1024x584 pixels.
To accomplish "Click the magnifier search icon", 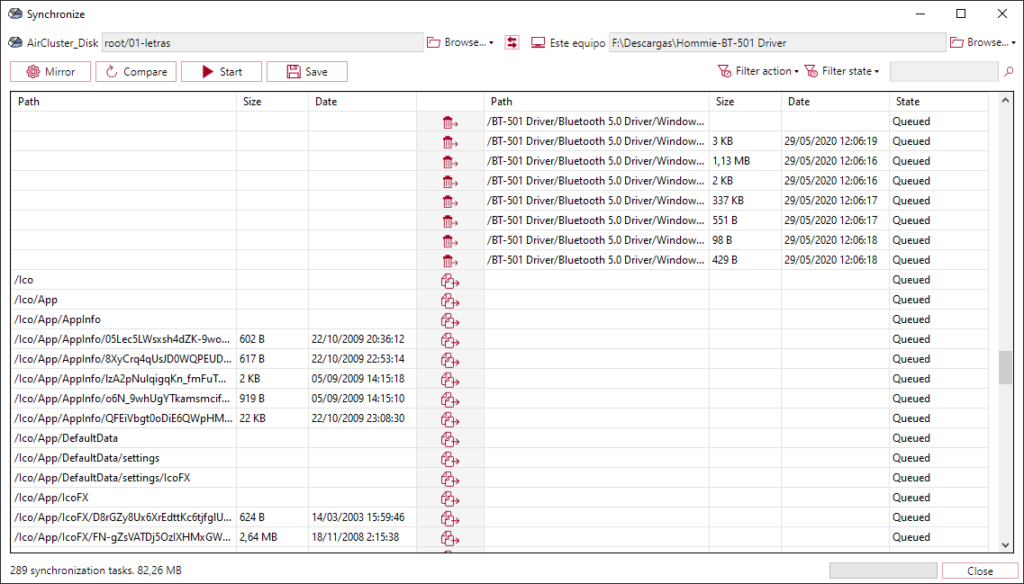I will [x=1009, y=71].
